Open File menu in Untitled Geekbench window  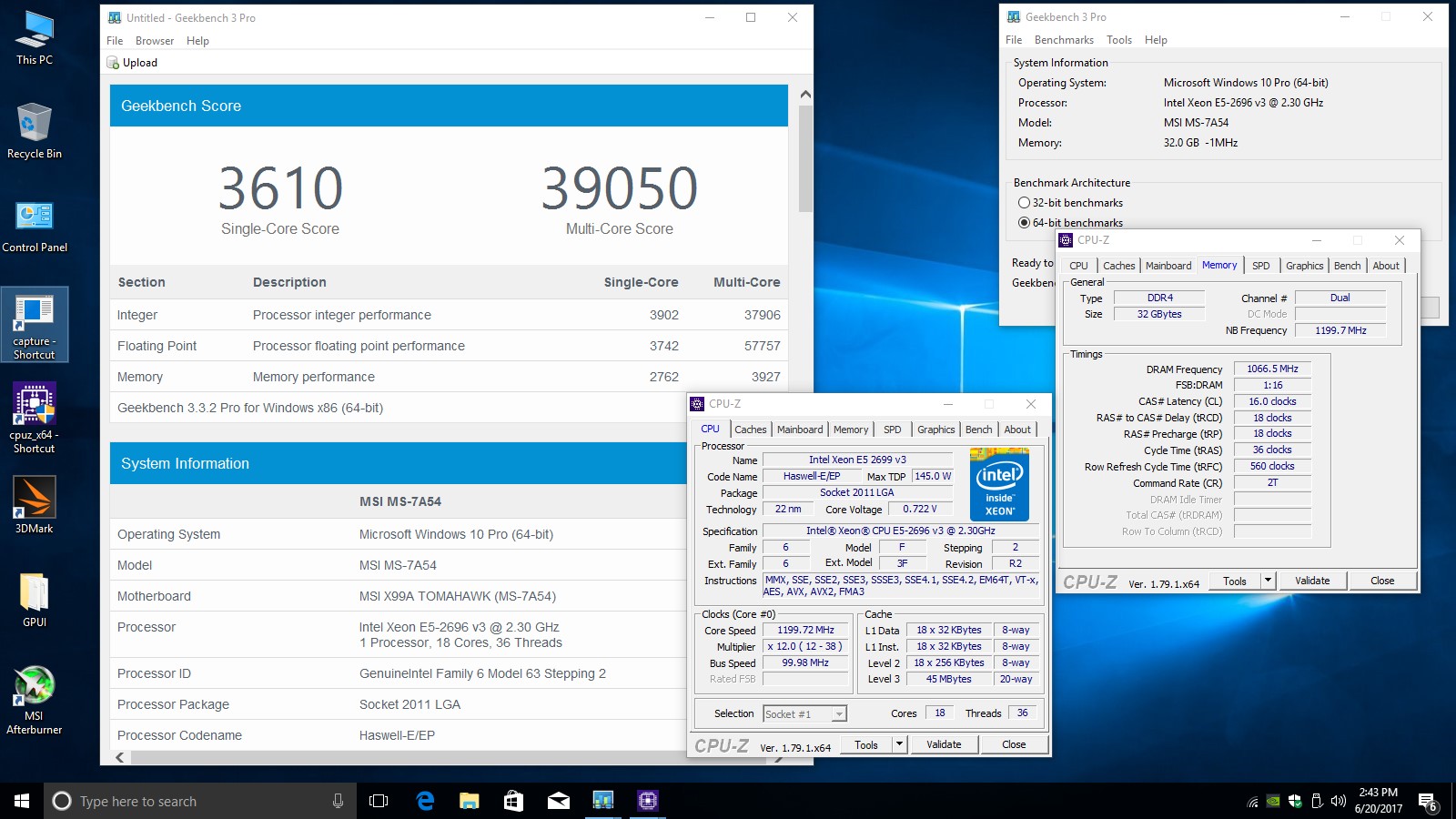point(115,41)
